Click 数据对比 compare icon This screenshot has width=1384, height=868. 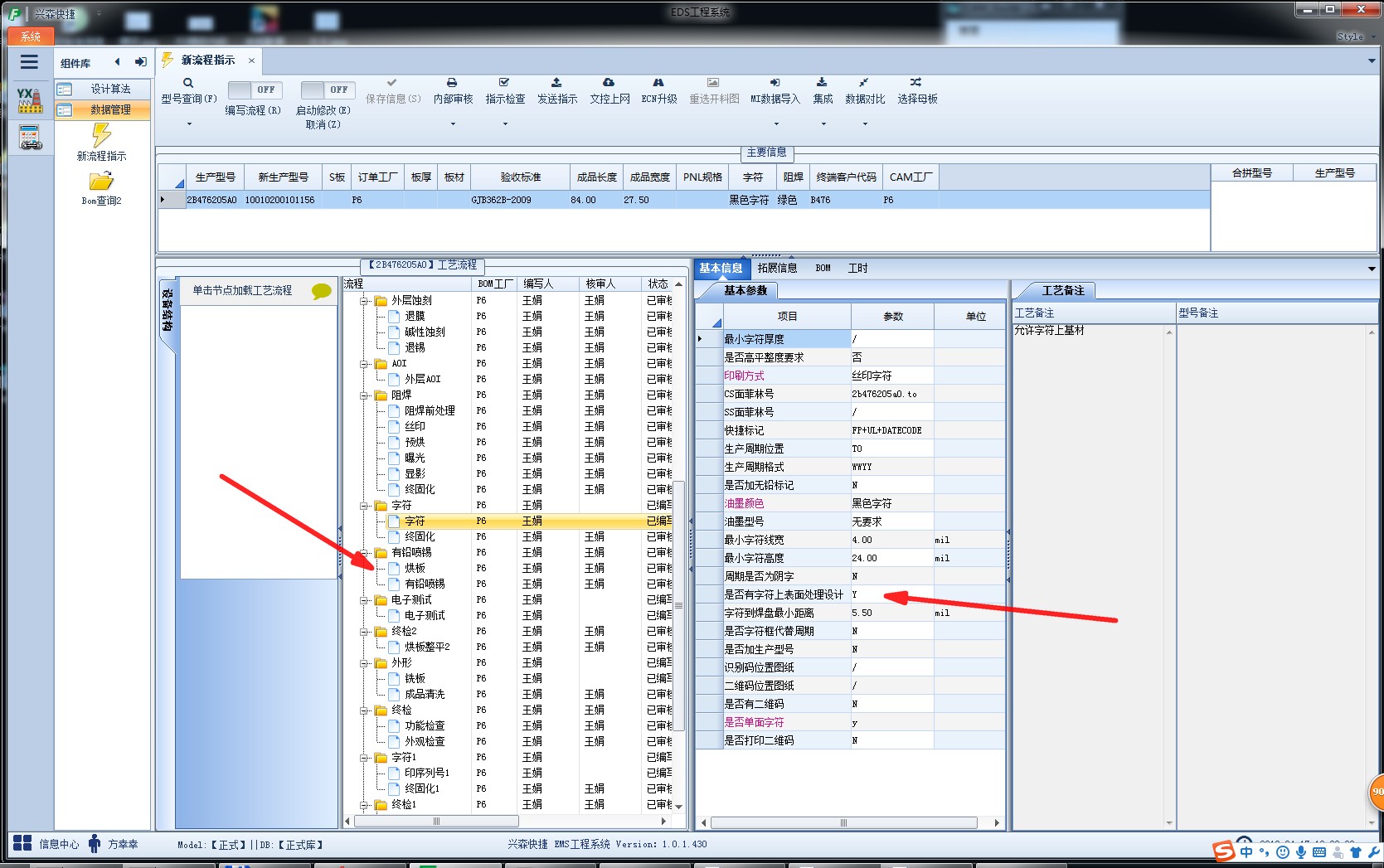click(x=864, y=83)
